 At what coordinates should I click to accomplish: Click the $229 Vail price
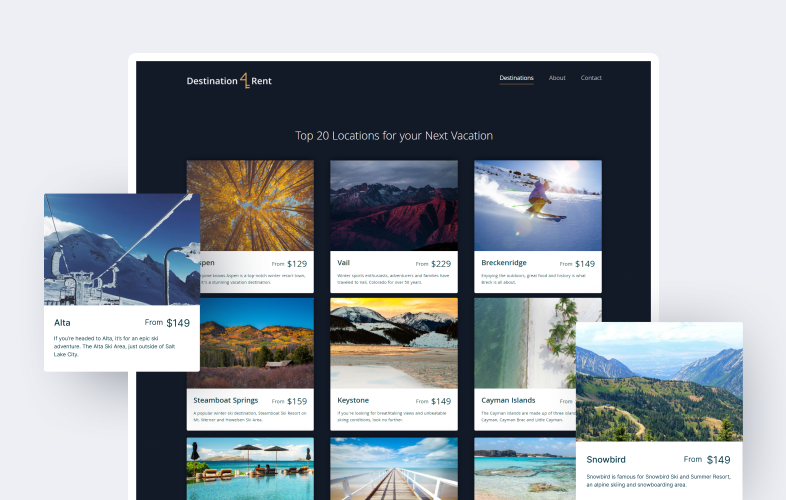click(441, 264)
